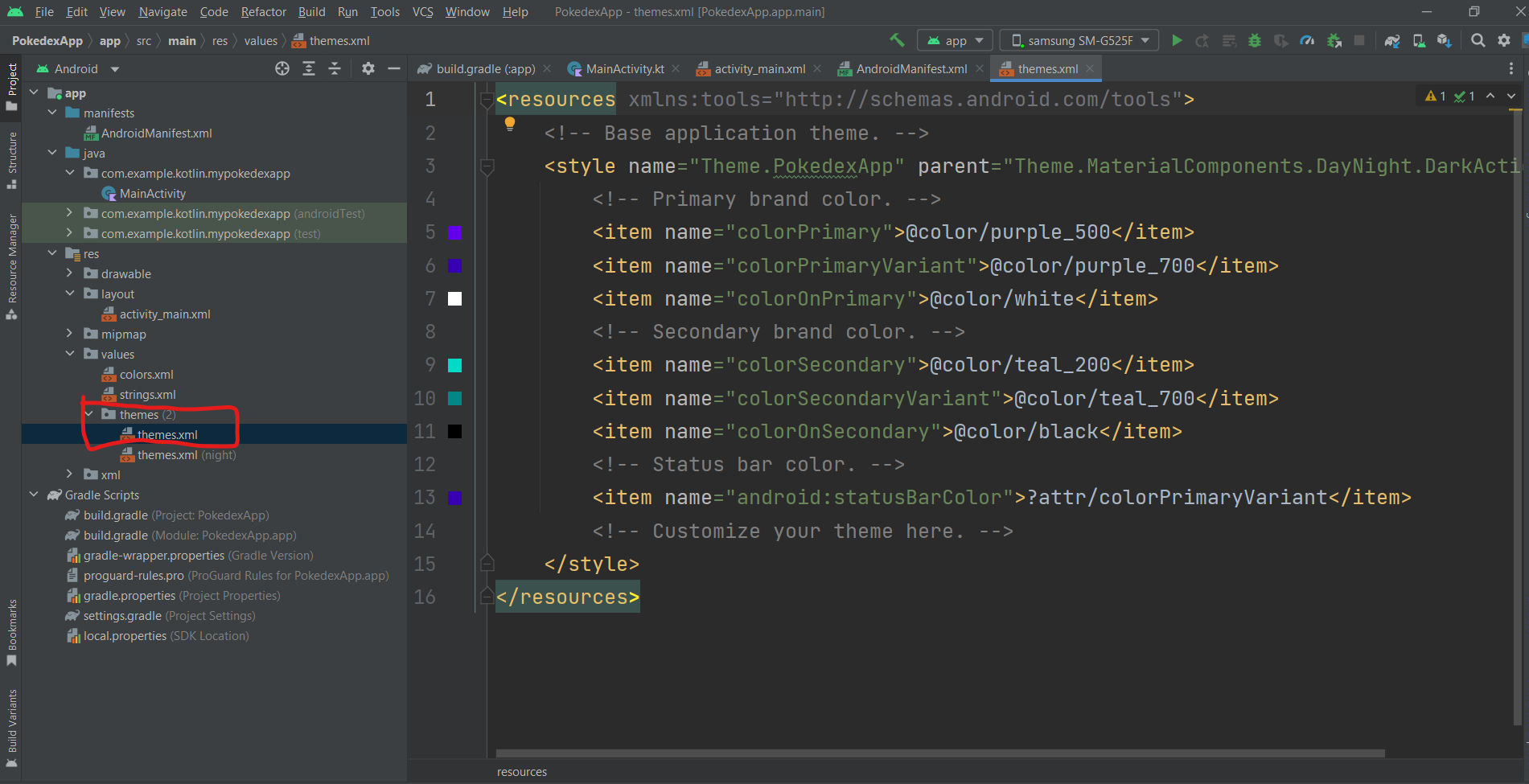Switch to the MainActivity.kt tab
Image resolution: width=1529 pixels, height=784 pixels.
(624, 69)
